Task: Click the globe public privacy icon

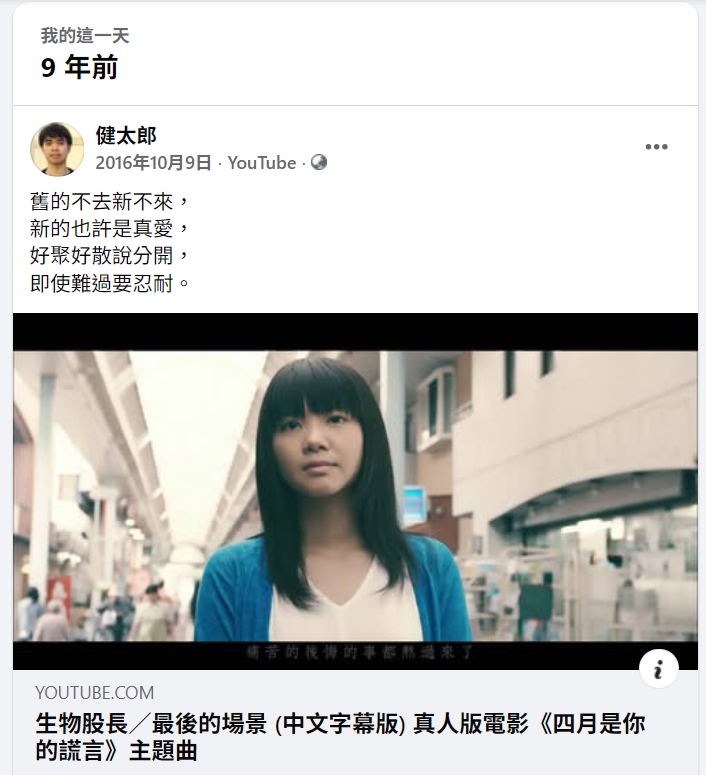Action: [x=319, y=162]
